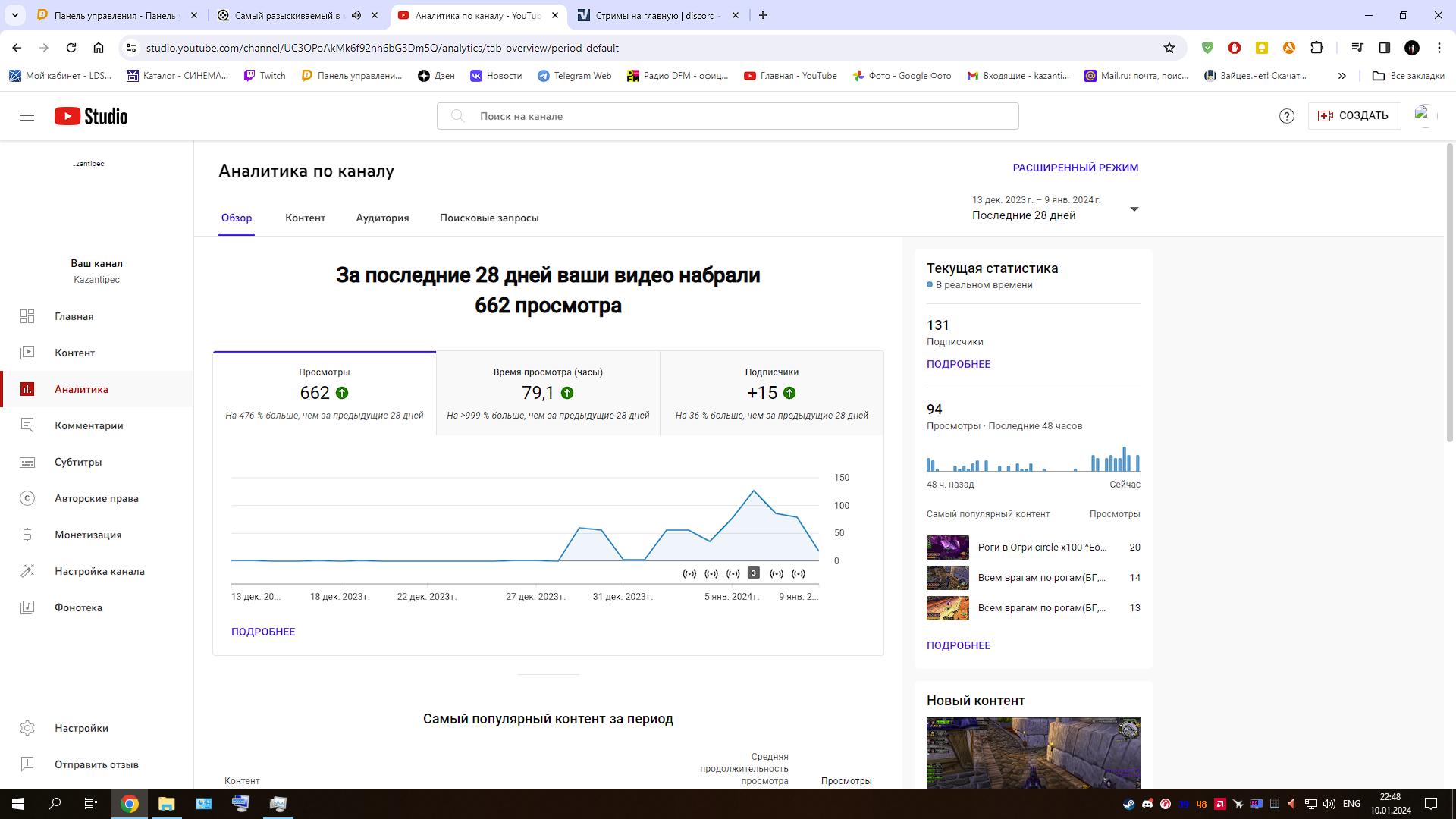Click the page vertical scrollbar

[x=1450, y=292]
